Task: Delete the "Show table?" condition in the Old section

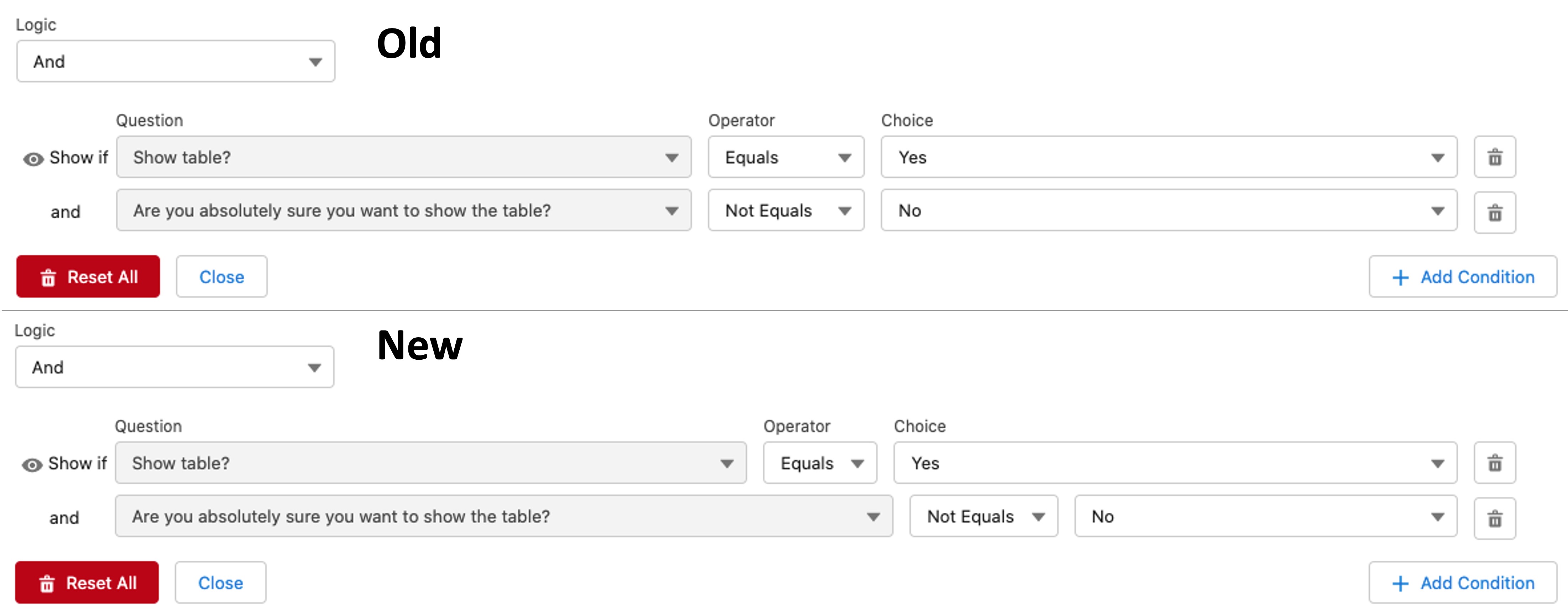Action: point(1495,157)
